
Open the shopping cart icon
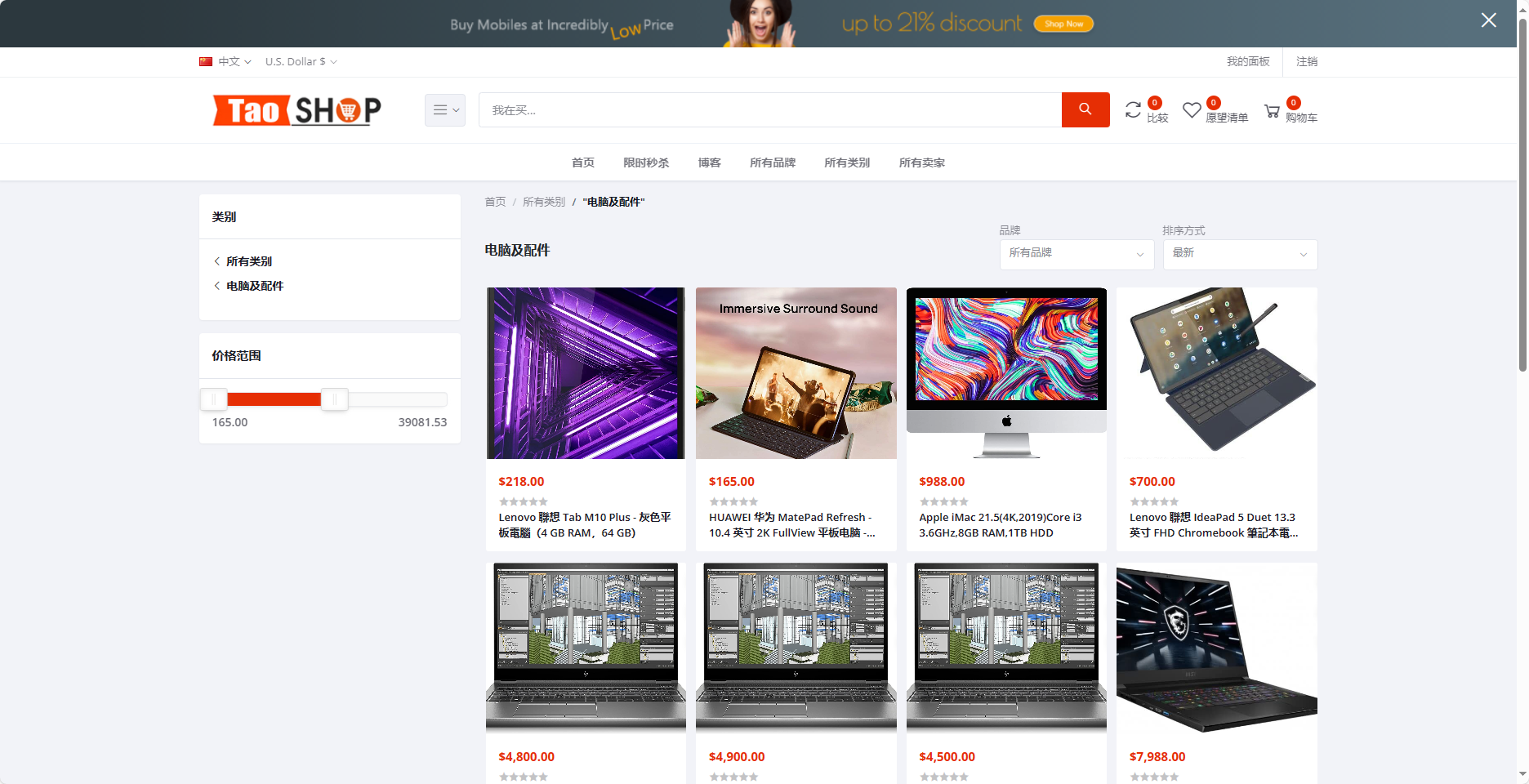(x=1272, y=110)
